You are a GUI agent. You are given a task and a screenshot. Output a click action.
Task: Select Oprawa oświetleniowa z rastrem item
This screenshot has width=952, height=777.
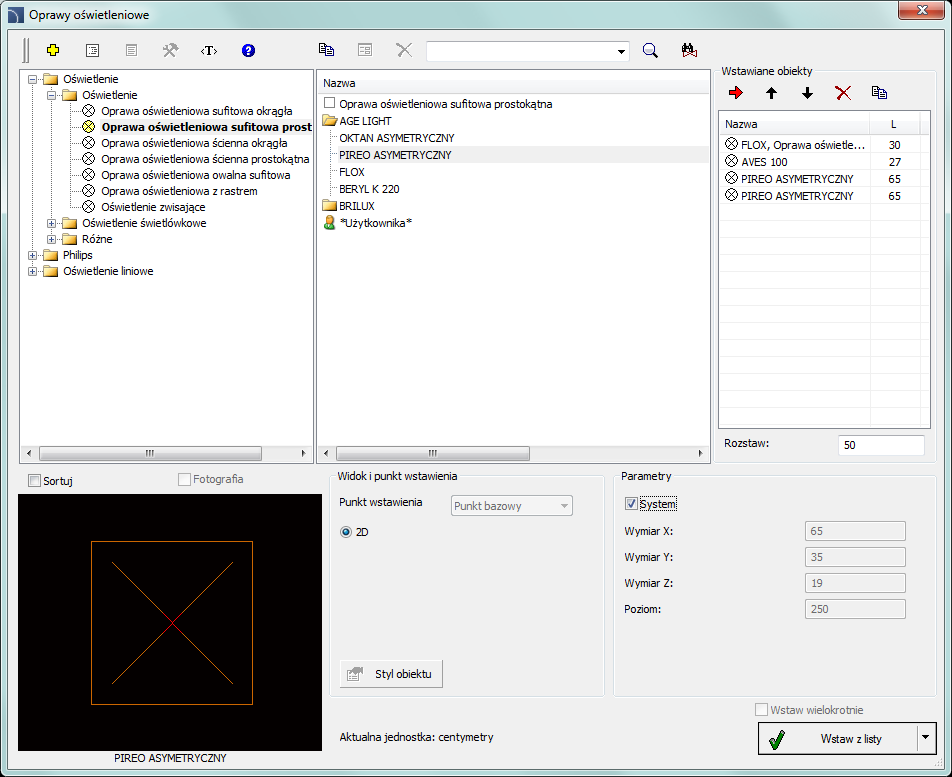pyautogui.click(x=179, y=191)
